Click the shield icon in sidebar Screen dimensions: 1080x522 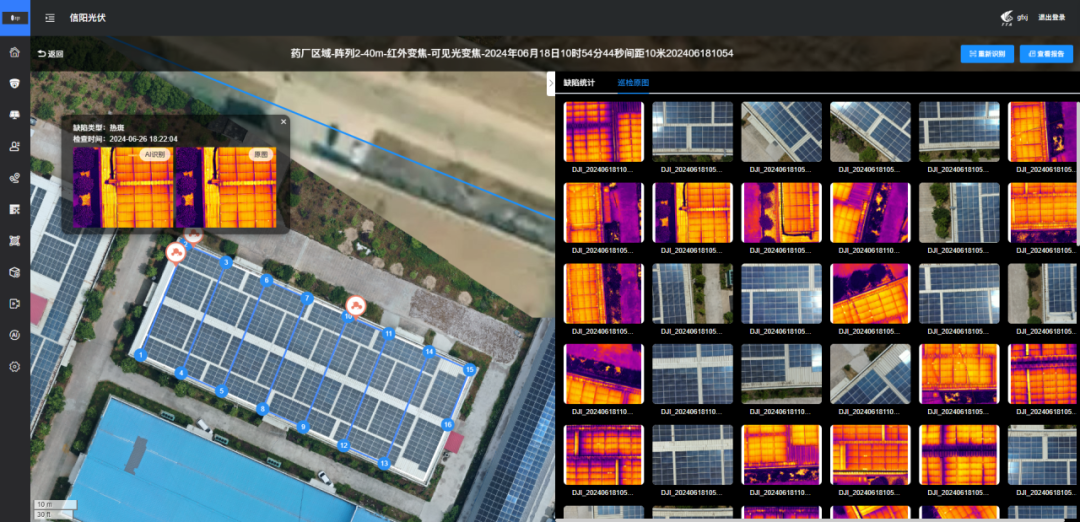(14, 83)
